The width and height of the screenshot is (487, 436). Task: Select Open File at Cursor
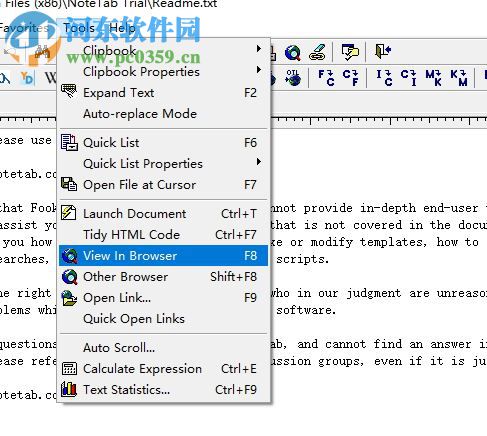(x=164, y=185)
